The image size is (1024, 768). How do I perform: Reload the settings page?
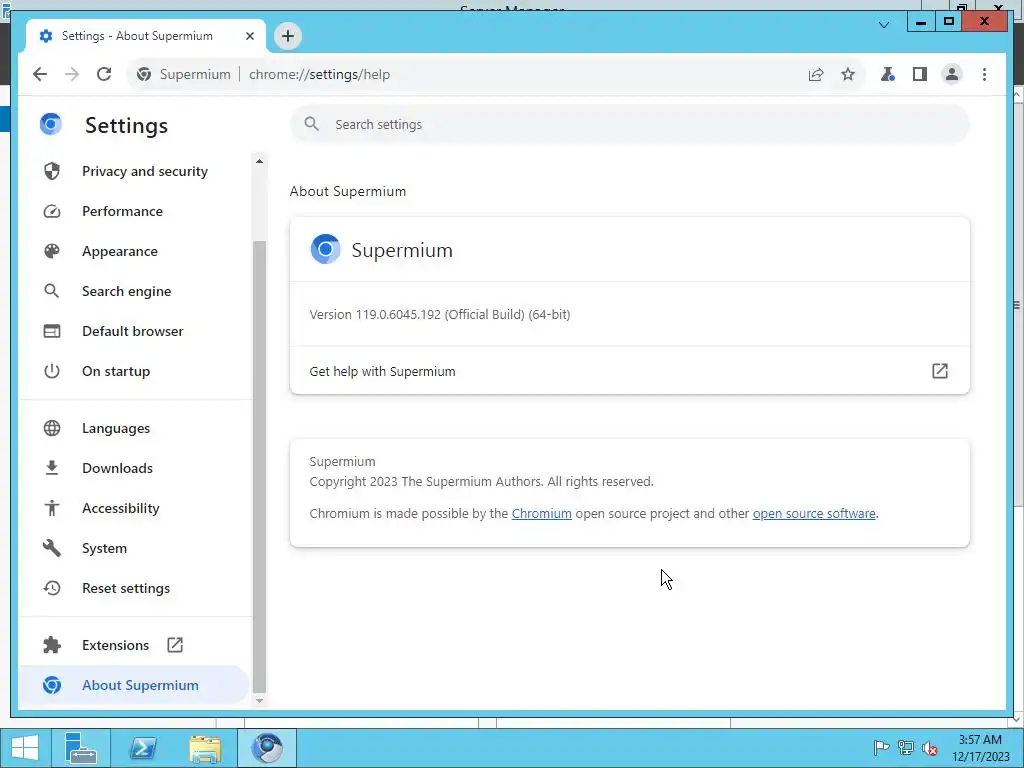pos(104,74)
